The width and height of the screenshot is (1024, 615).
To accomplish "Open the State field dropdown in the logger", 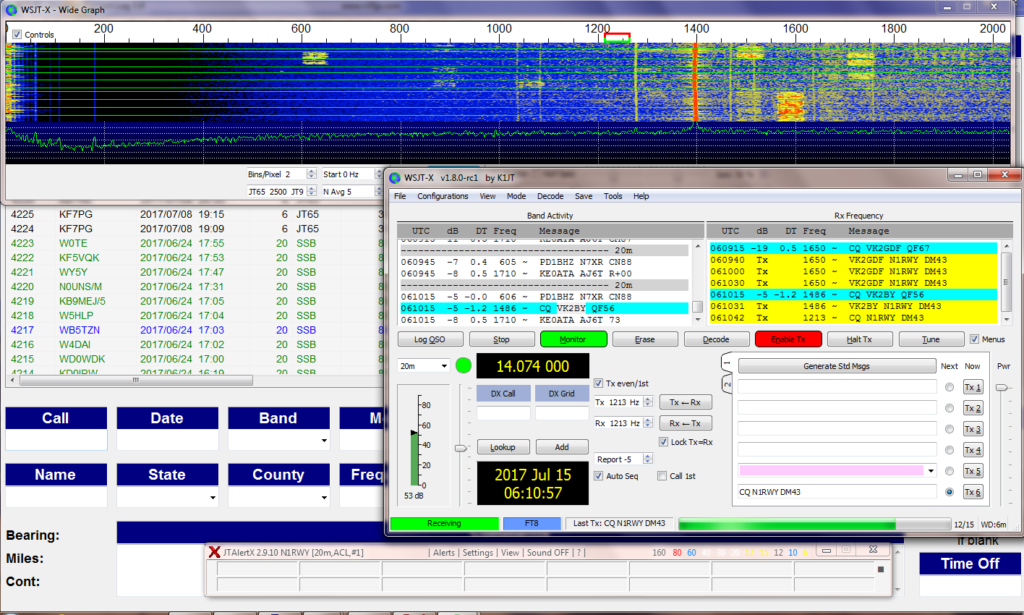I will (212, 497).
